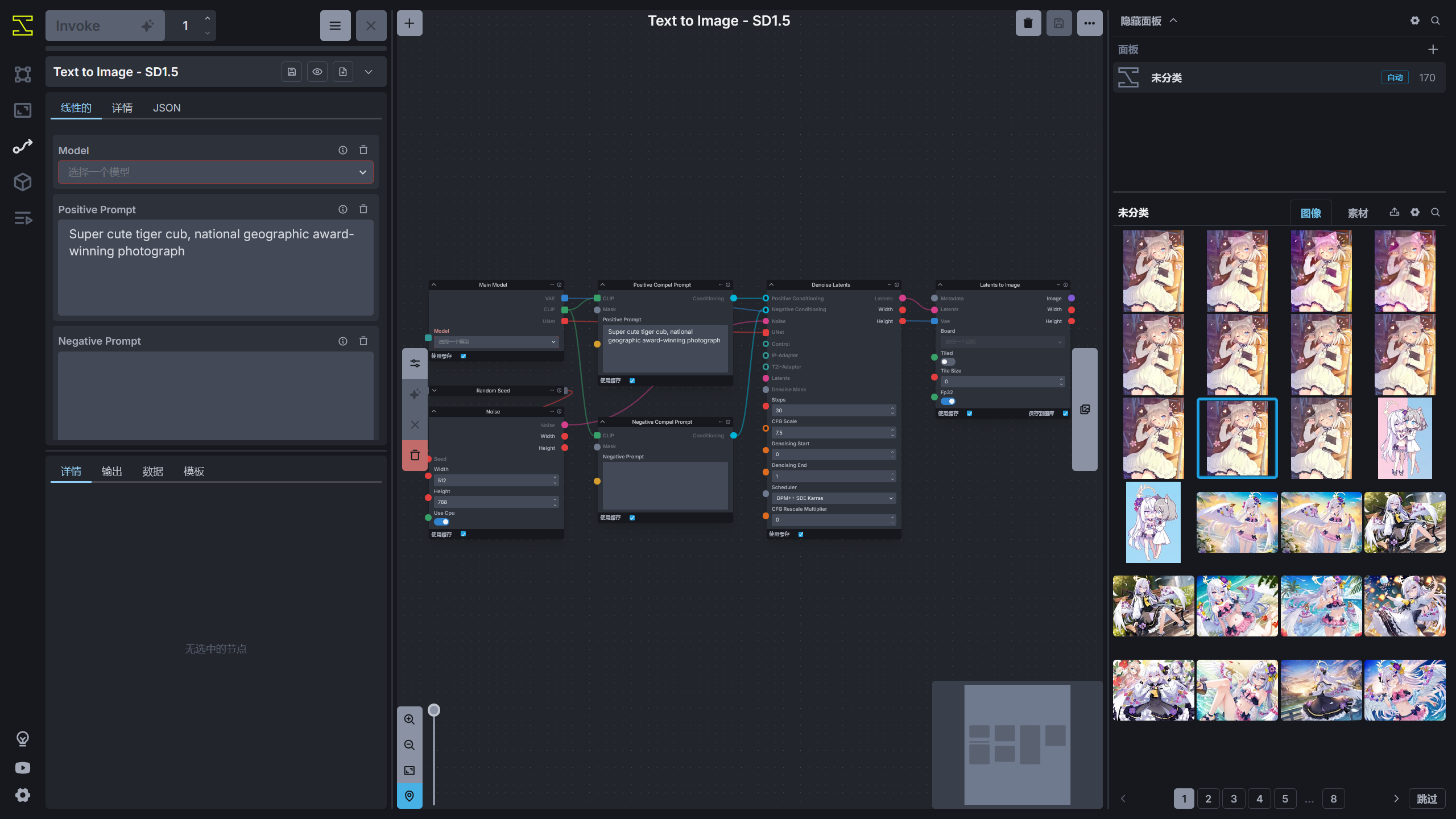Viewport: 1456px width, 819px height.
Task: Open the settings gear at bottom of sidebar
Action: (x=23, y=795)
